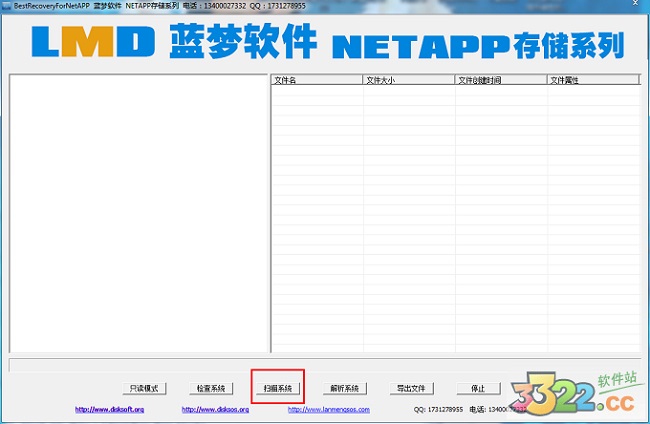Click the 停止 (stop) button
The width and height of the screenshot is (650, 424).
(x=478, y=388)
